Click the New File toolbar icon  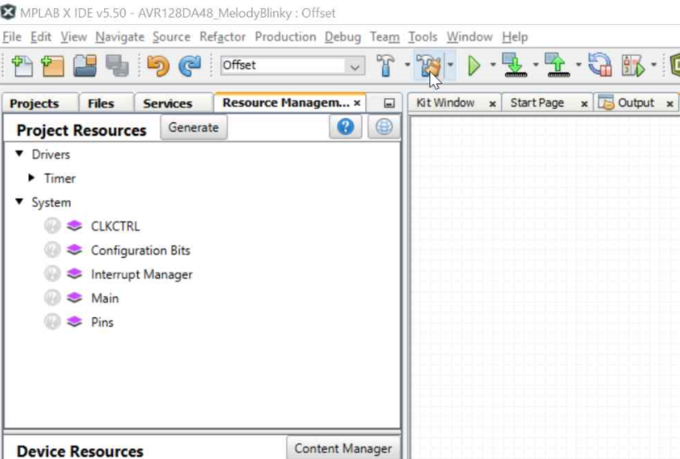[x=22, y=66]
